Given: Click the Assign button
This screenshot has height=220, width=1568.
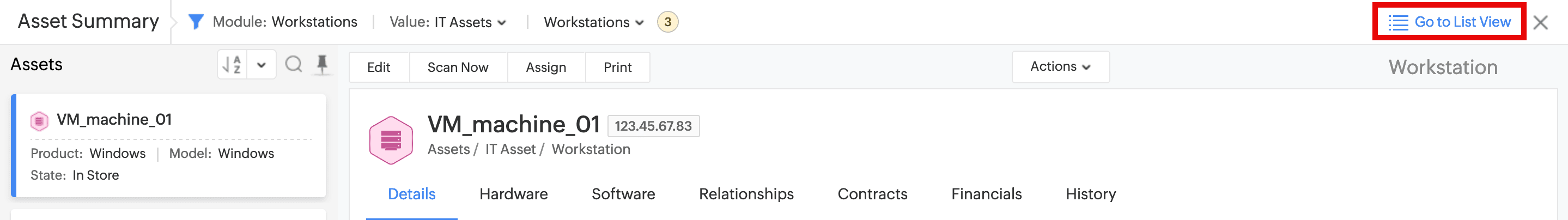Looking at the screenshot, I should point(545,67).
